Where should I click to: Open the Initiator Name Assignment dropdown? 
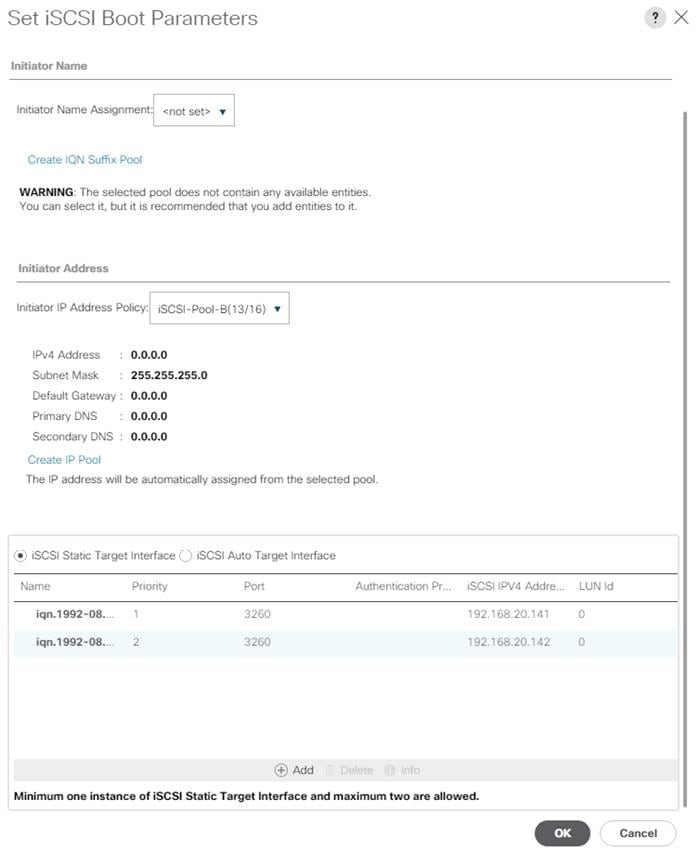pyautogui.click(x=194, y=110)
